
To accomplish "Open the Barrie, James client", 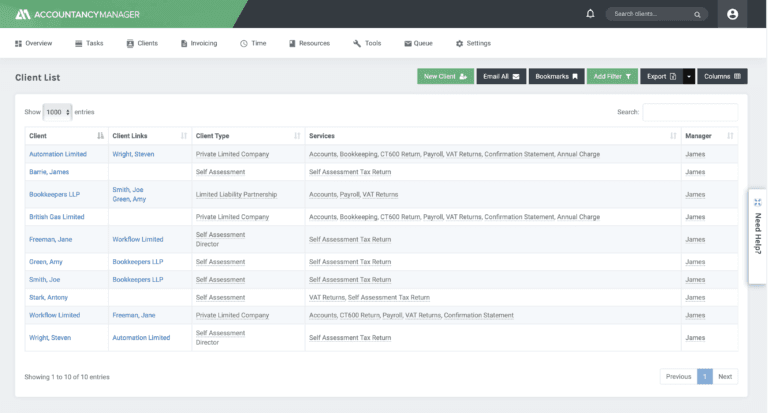I will (x=49, y=172).
